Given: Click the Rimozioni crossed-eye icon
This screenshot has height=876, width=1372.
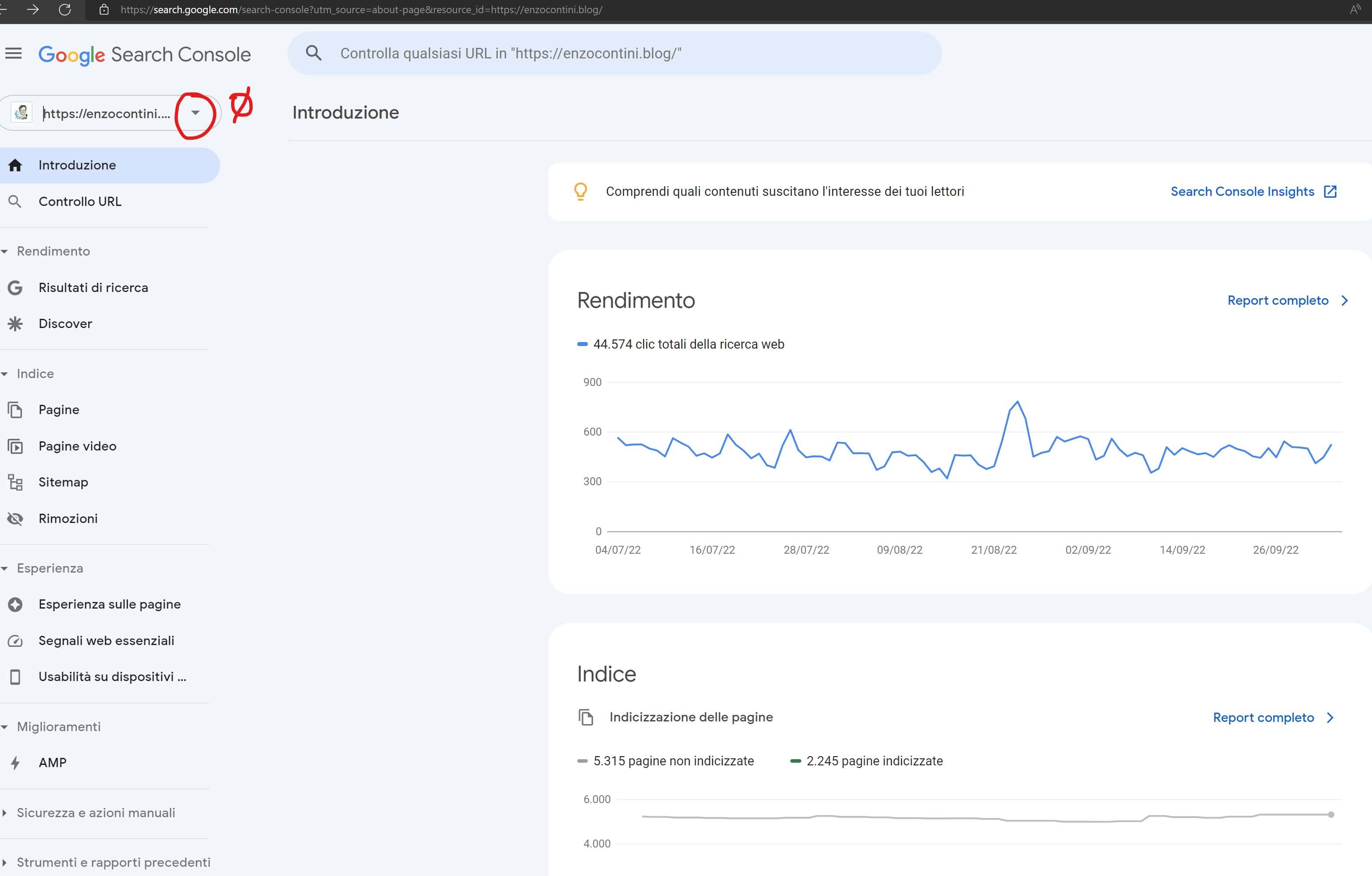Looking at the screenshot, I should pos(15,518).
